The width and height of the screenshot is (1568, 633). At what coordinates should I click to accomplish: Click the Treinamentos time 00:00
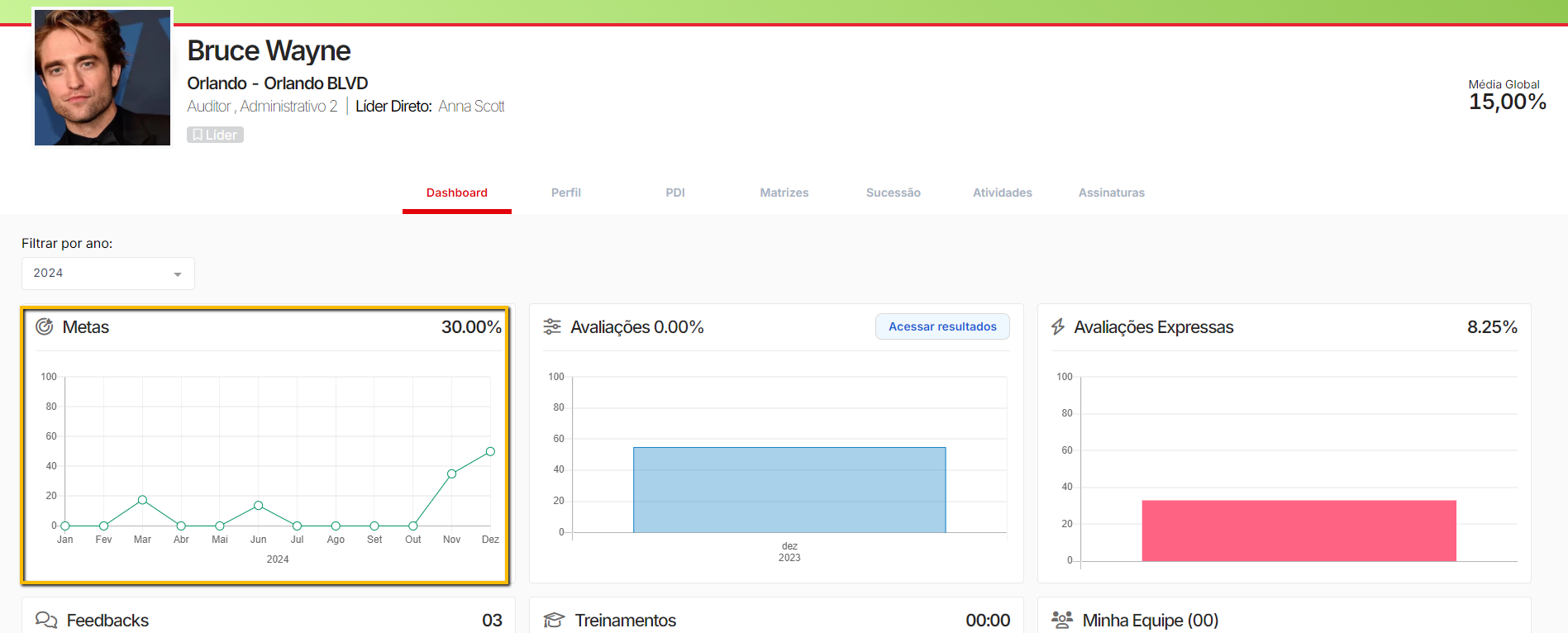(988, 620)
